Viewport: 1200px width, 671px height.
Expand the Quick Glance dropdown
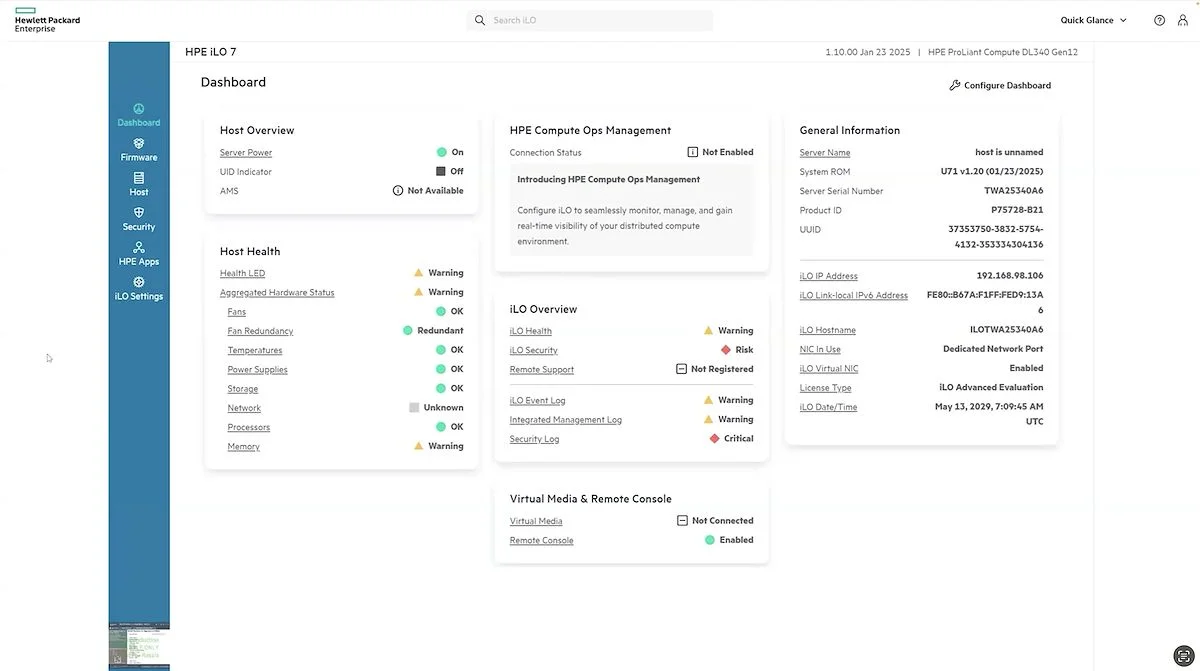click(1094, 20)
